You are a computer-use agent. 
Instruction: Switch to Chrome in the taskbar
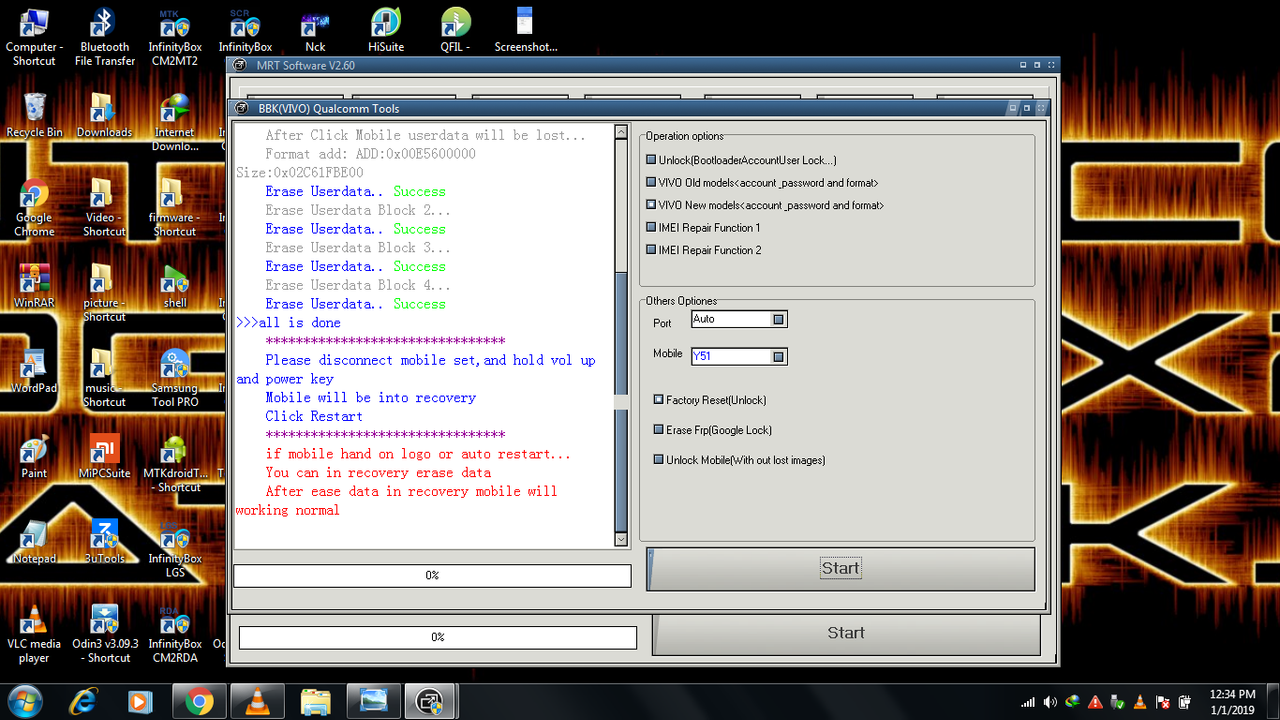199,702
